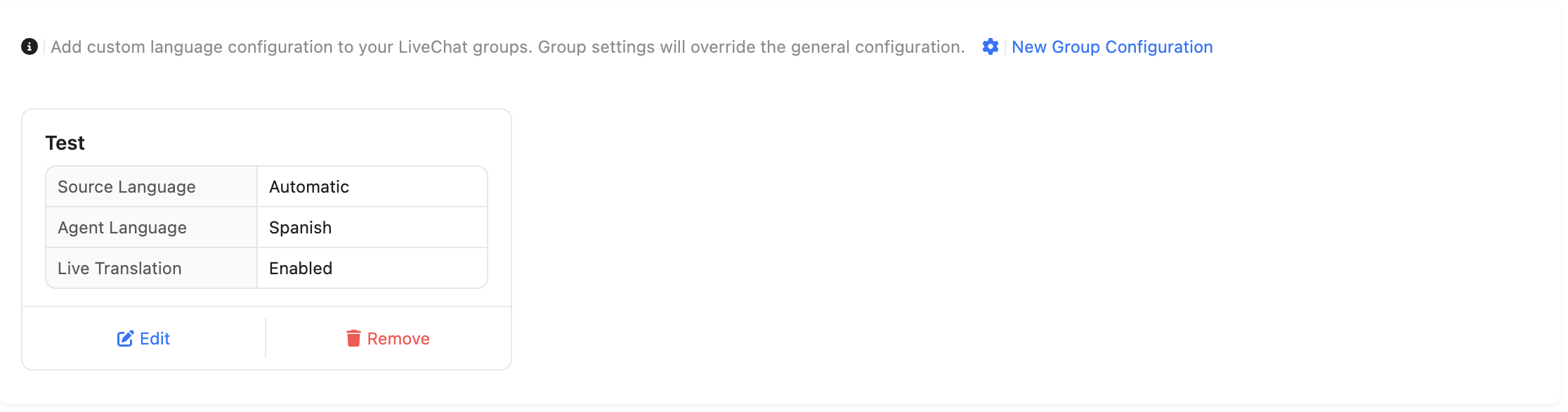
Task: Click the gear icon for group configuration
Action: tap(990, 46)
